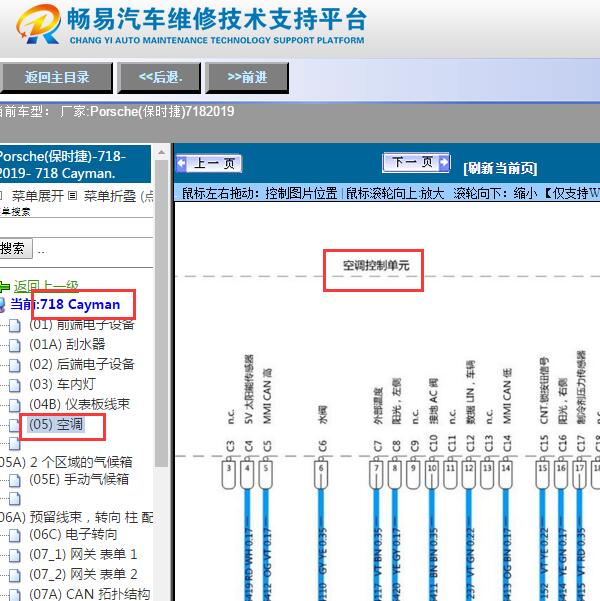
Task: Click document icon beside (06C) 电子转向
Action: [15, 535]
